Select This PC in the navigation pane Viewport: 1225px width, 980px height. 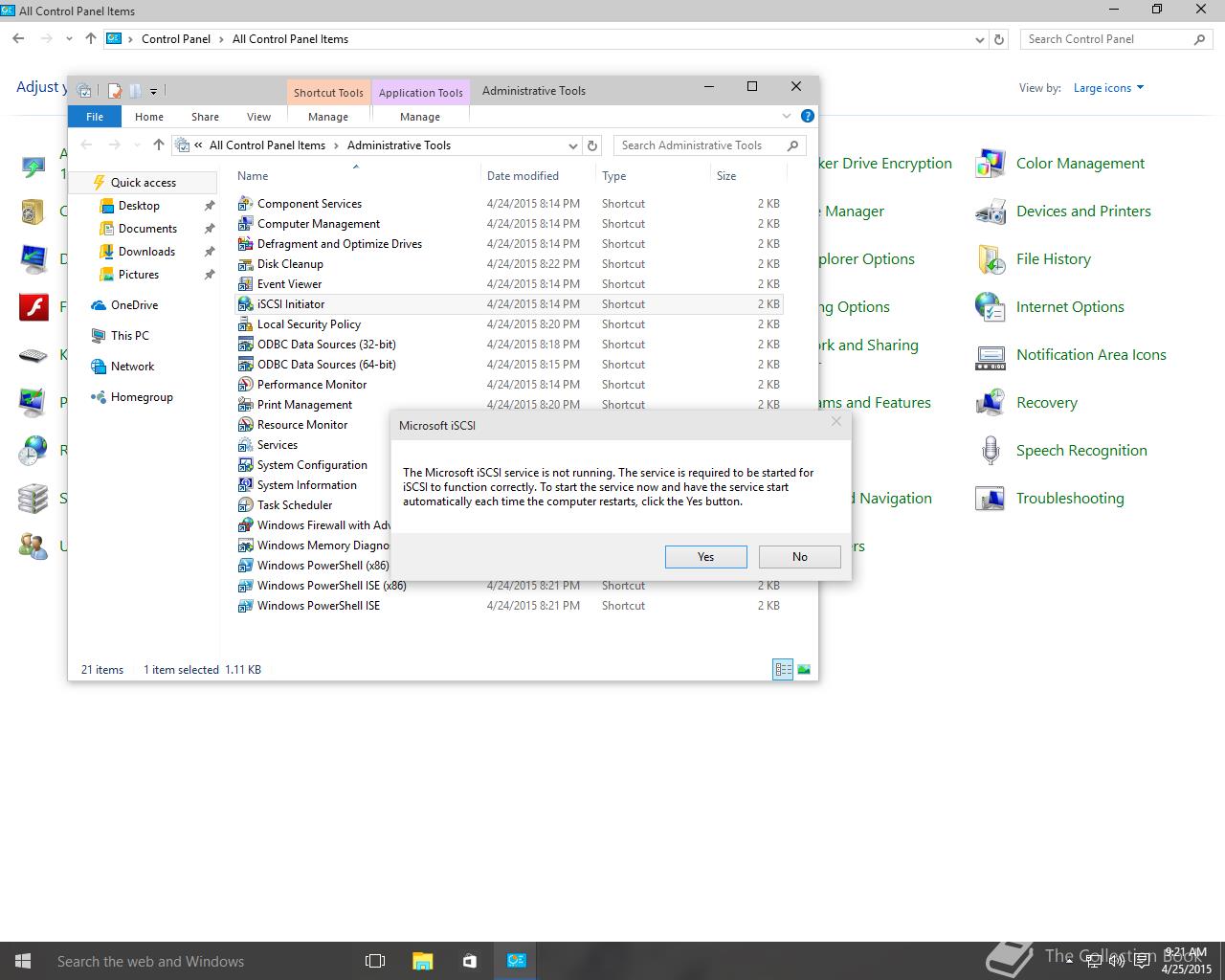coord(129,336)
